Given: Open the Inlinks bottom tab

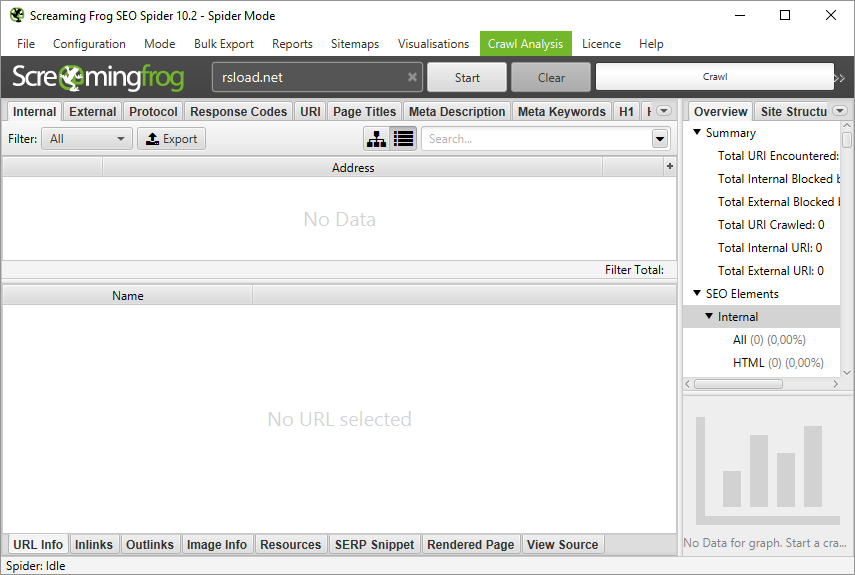Looking at the screenshot, I should [94, 544].
